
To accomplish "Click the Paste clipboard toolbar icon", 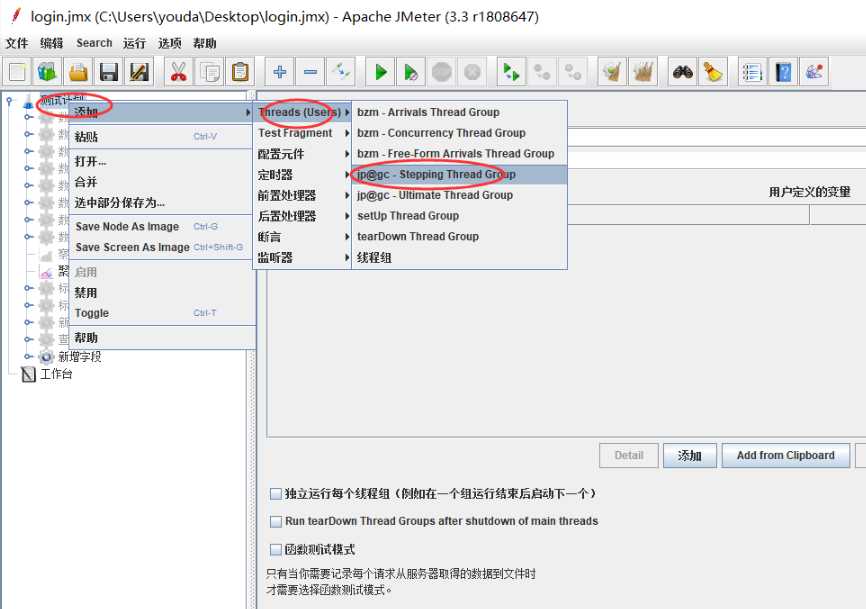I will coord(240,72).
